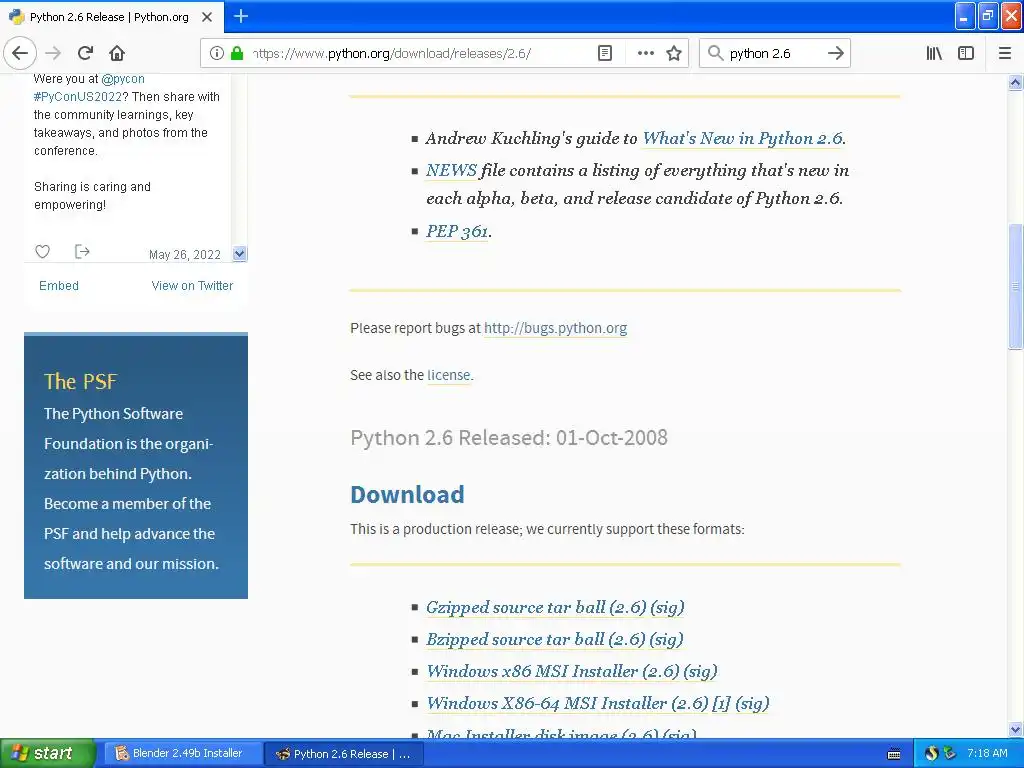Show site information icon in address bar
The height and width of the screenshot is (768, 1024).
click(216, 53)
